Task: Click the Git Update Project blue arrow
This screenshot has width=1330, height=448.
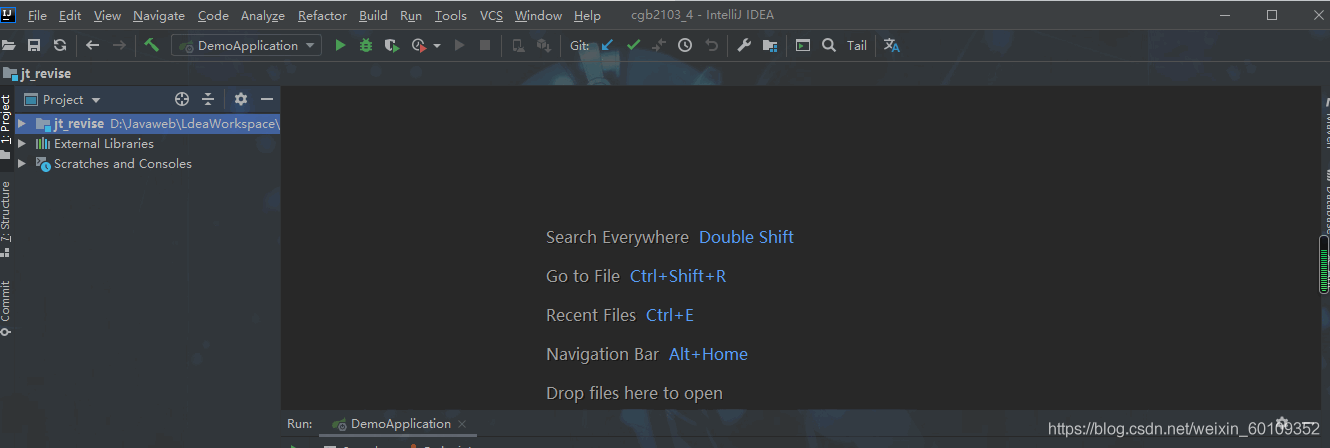Action: tap(607, 45)
